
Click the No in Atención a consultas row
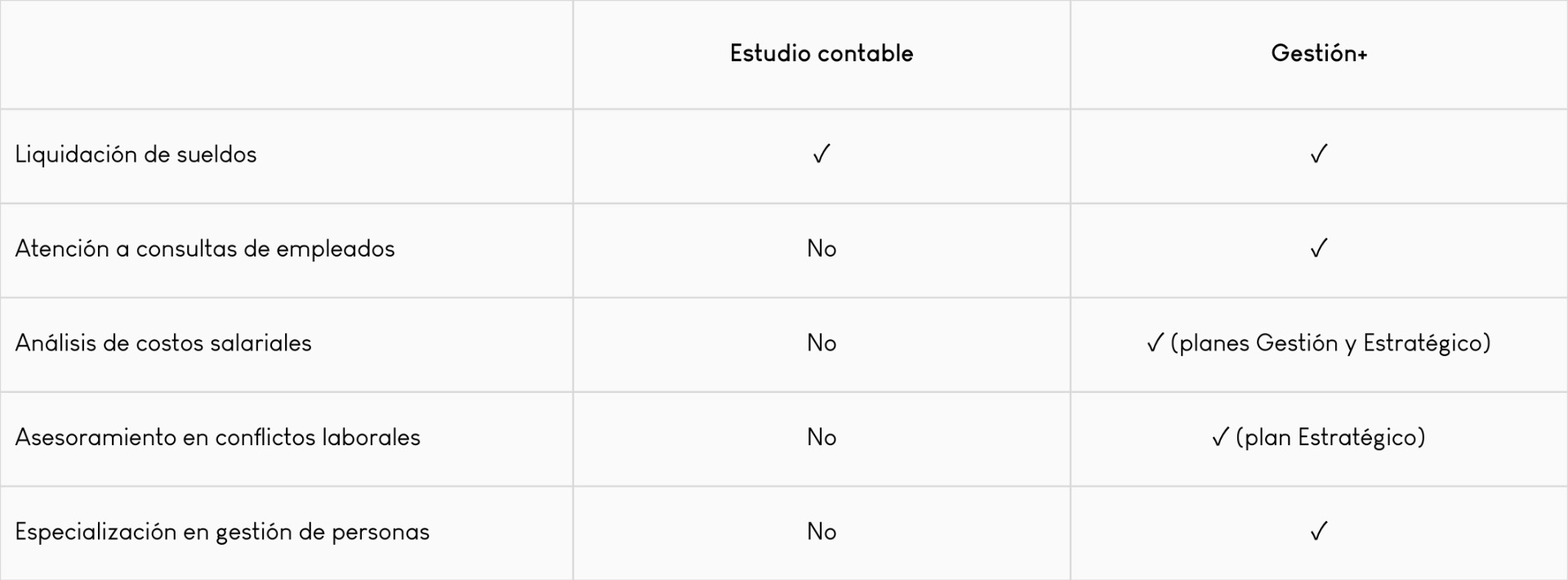(821, 249)
